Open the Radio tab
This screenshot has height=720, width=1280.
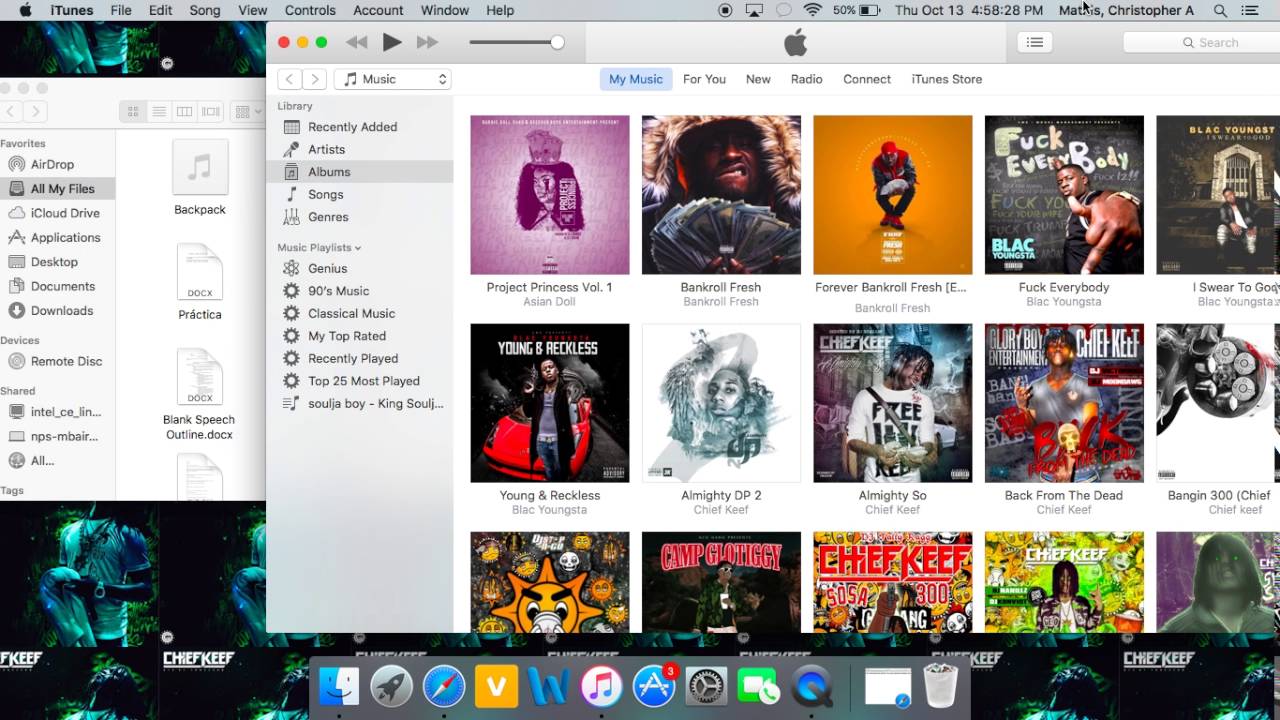pyautogui.click(x=806, y=79)
